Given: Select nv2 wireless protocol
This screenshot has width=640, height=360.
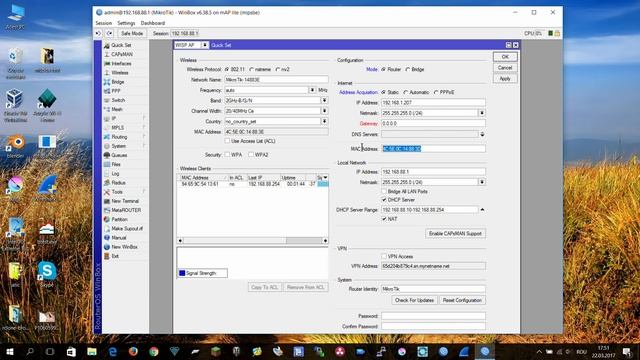Looking at the screenshot, I should pyautogui.click(x=278, y=69).
